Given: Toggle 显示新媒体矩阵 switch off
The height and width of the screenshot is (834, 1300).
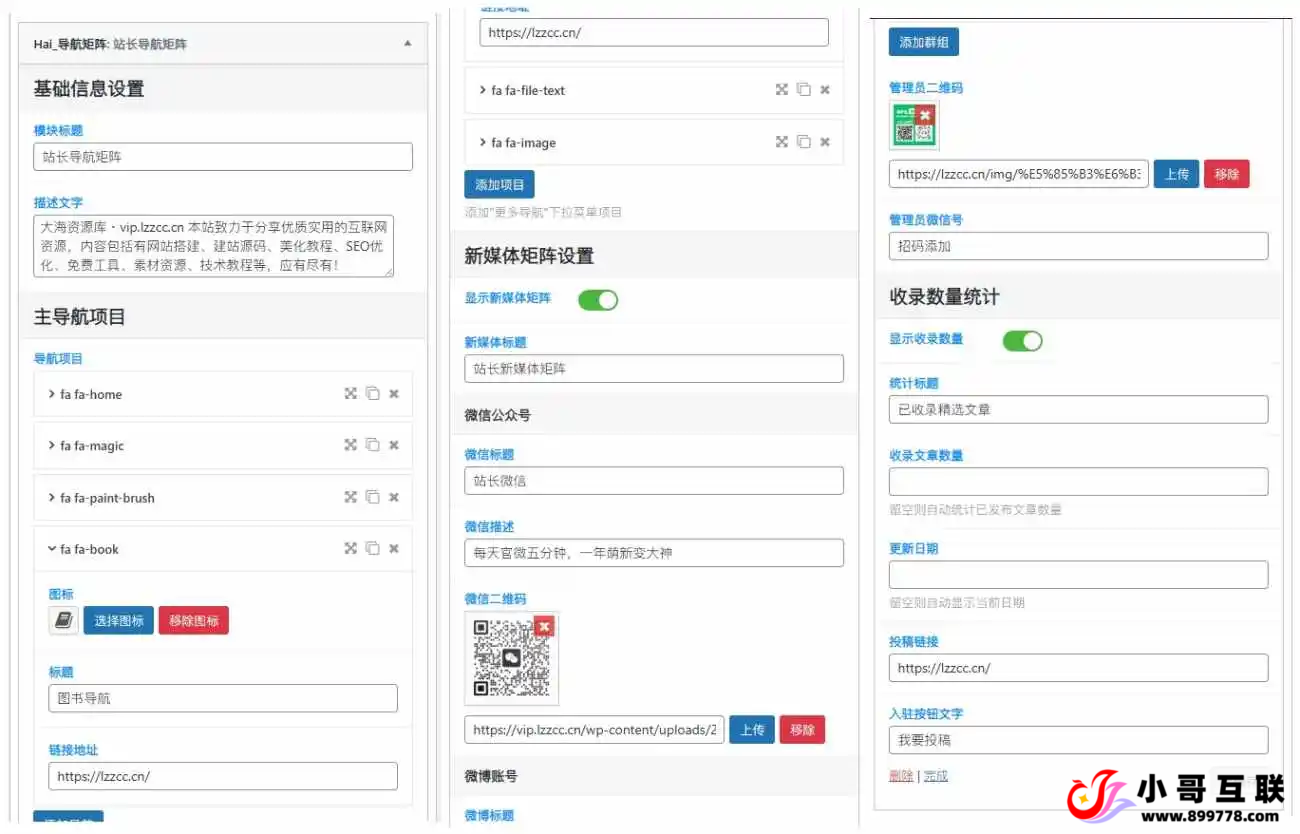Looking at the screenshot, I should [x=598, y=299].
